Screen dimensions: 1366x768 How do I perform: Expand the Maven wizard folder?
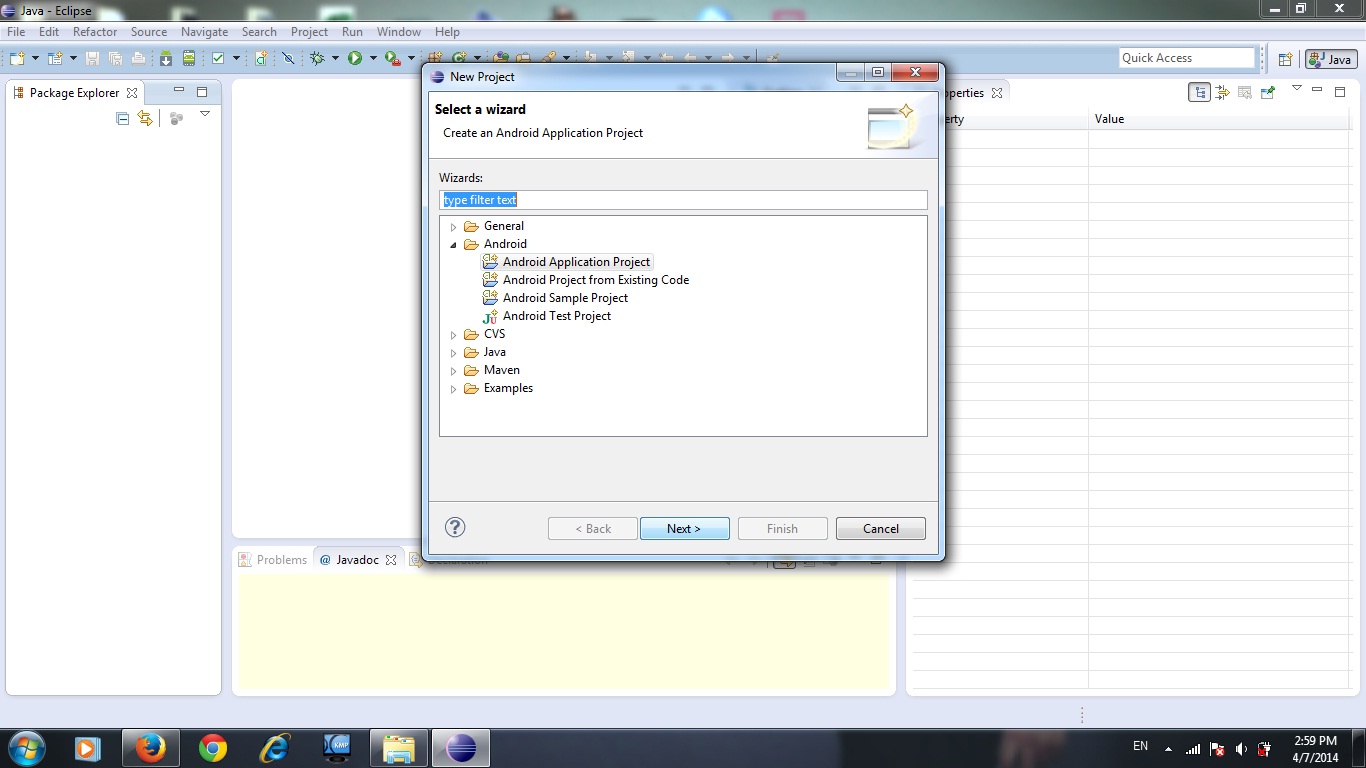pos(453,371)
